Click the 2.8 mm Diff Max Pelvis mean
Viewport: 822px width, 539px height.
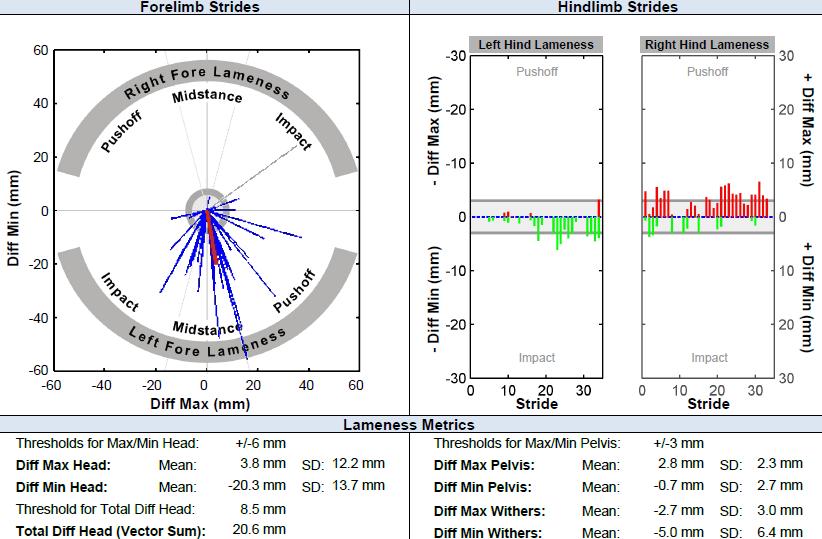681,463
